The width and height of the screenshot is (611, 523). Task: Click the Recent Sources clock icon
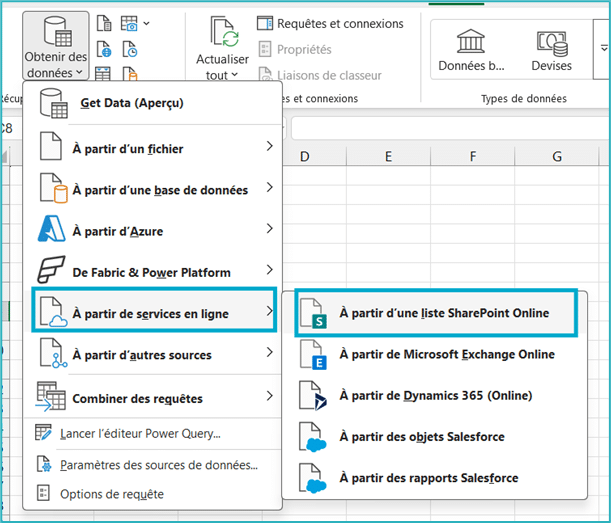[130, 49]
